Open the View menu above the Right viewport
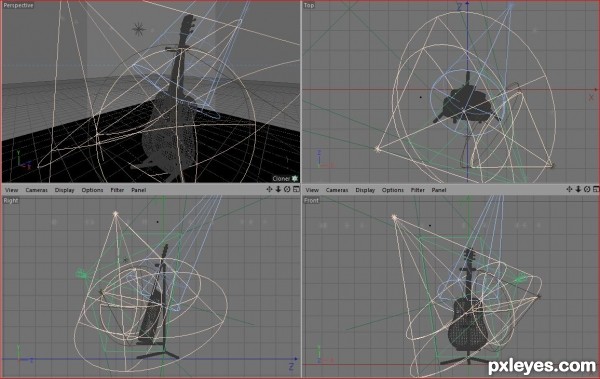Screen dimensions: 600x379 coord(11,190)
